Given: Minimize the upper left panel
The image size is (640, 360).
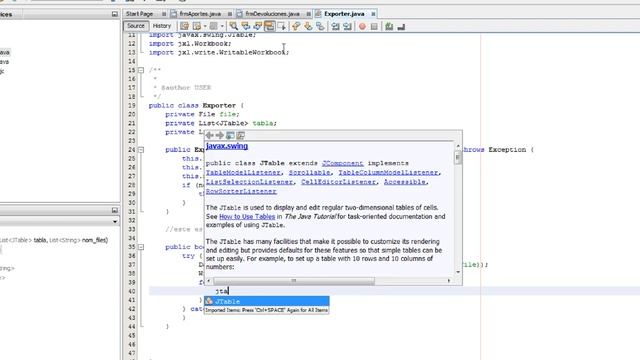Looking at the screenshot, I should coord(115,14).
